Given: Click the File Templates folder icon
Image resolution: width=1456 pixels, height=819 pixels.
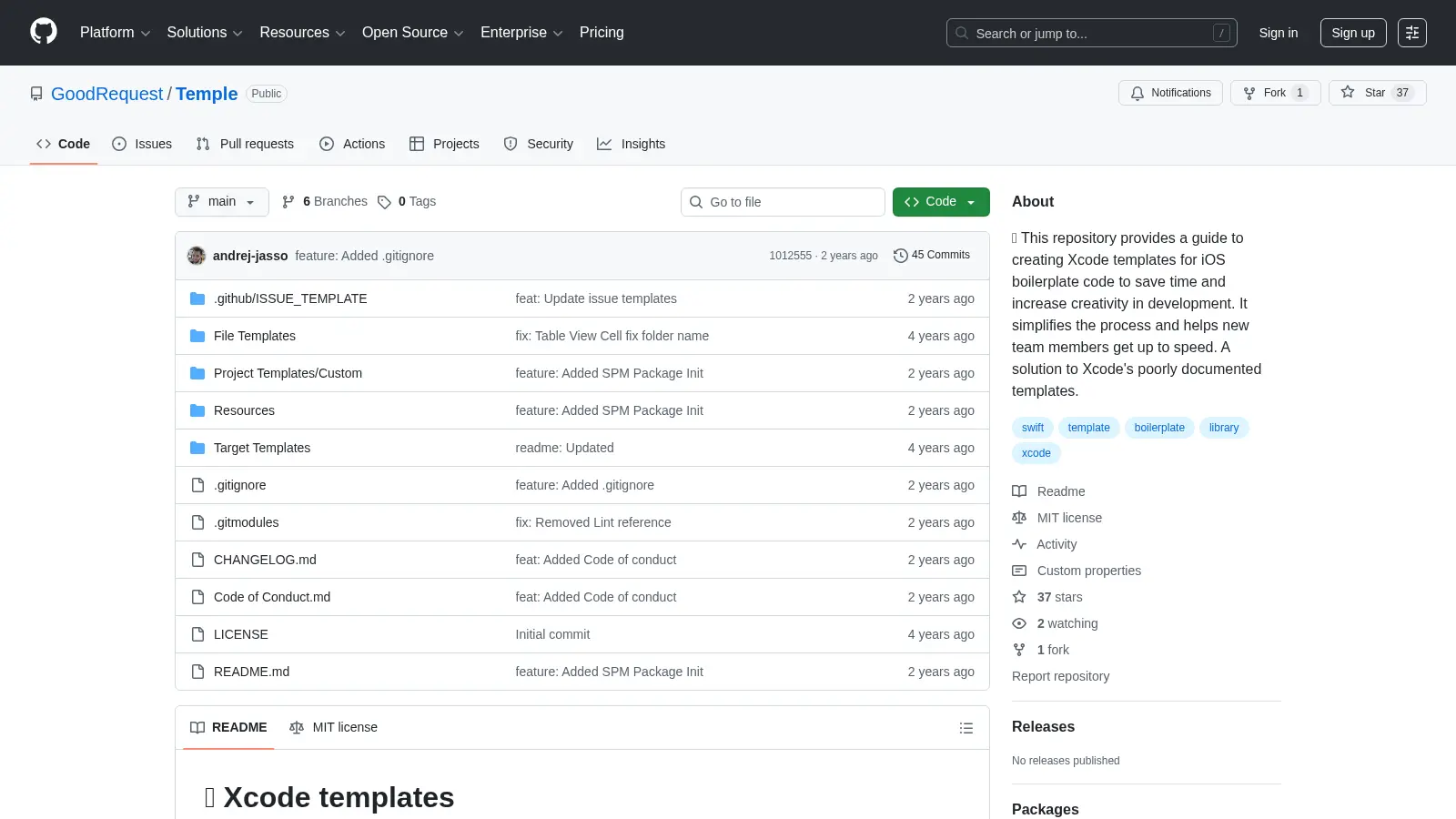Looking at the screenshot, I should point(197,336).
